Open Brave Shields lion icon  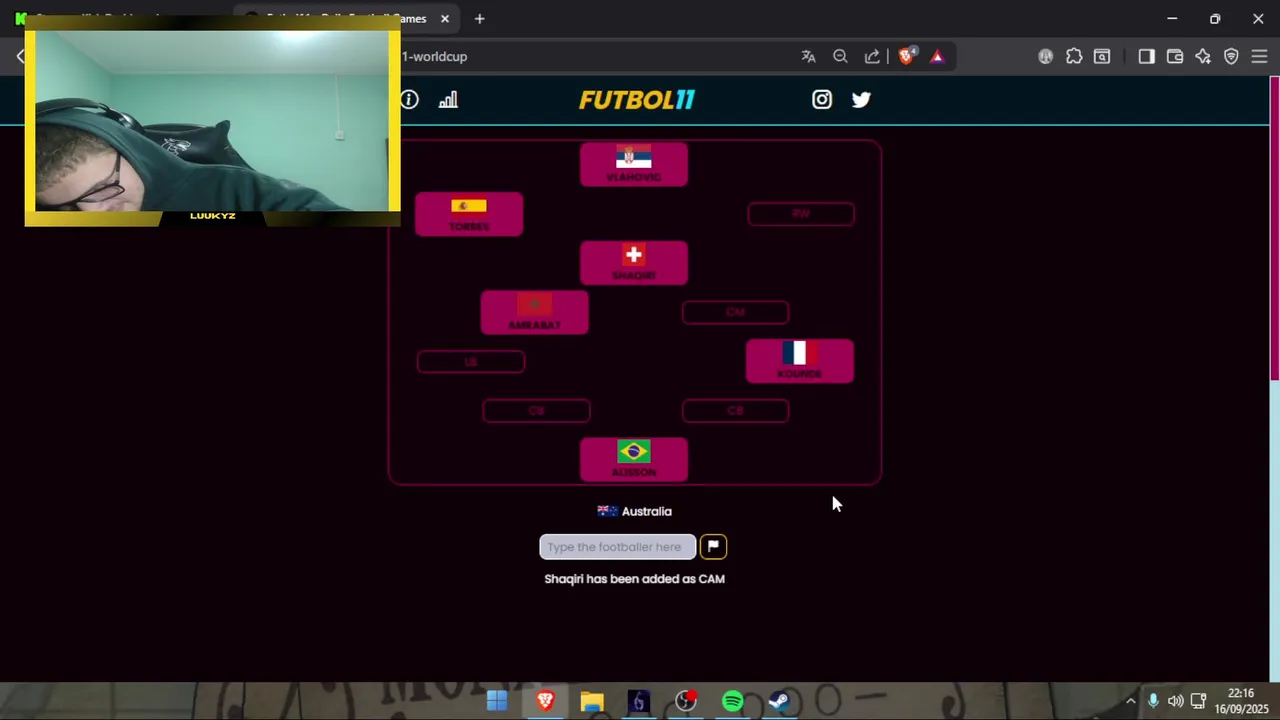(906, 56)
